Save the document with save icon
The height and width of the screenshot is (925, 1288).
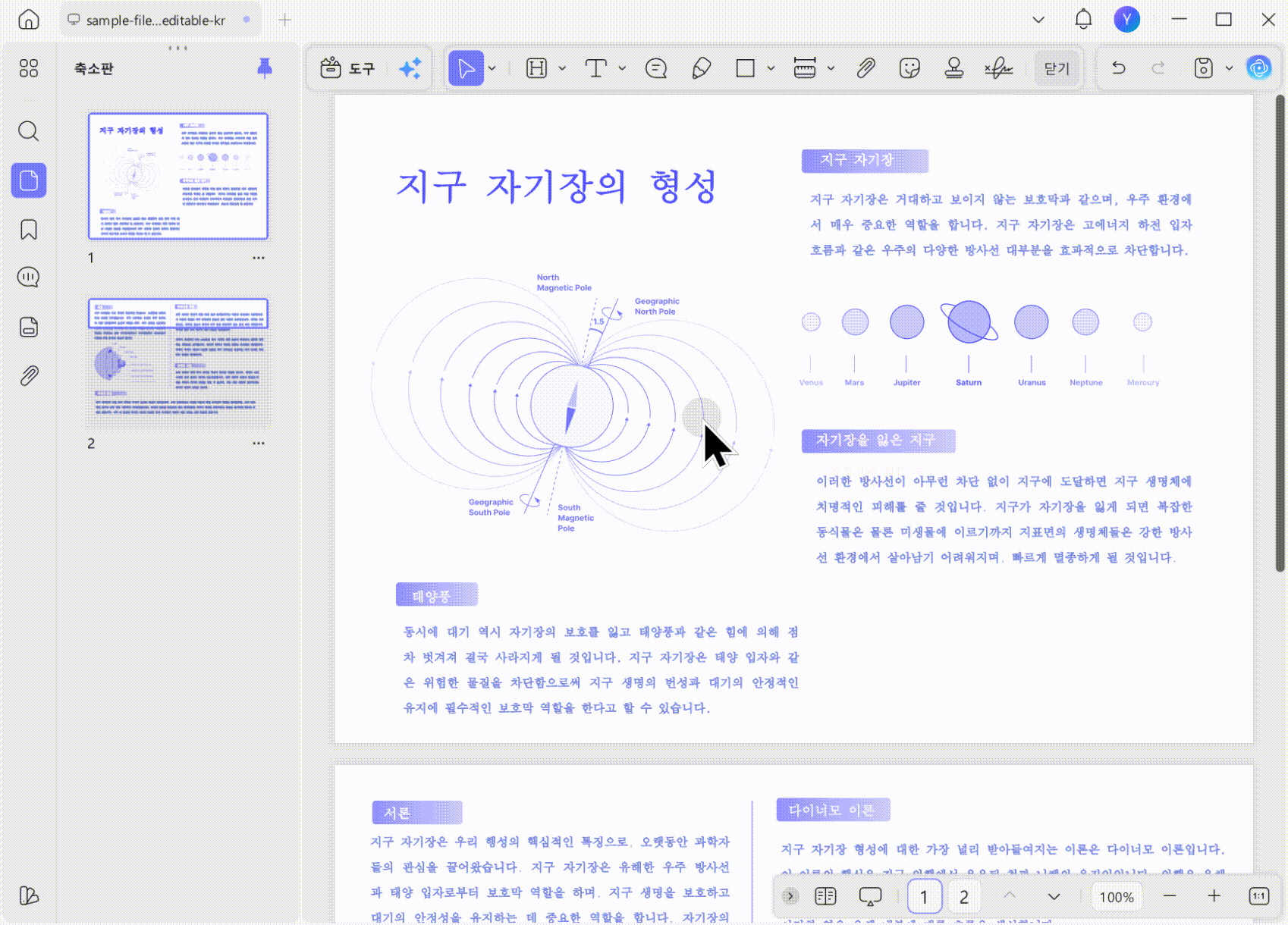(x=1204, y=68)
